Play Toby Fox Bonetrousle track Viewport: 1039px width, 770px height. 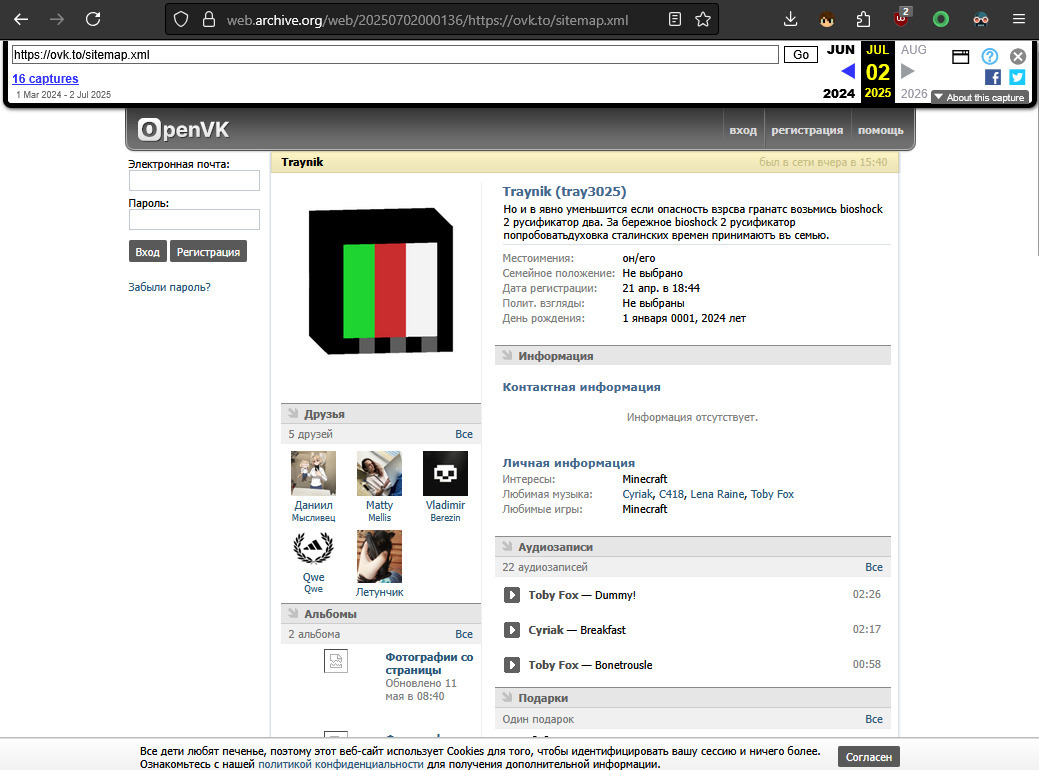point(512,665)
